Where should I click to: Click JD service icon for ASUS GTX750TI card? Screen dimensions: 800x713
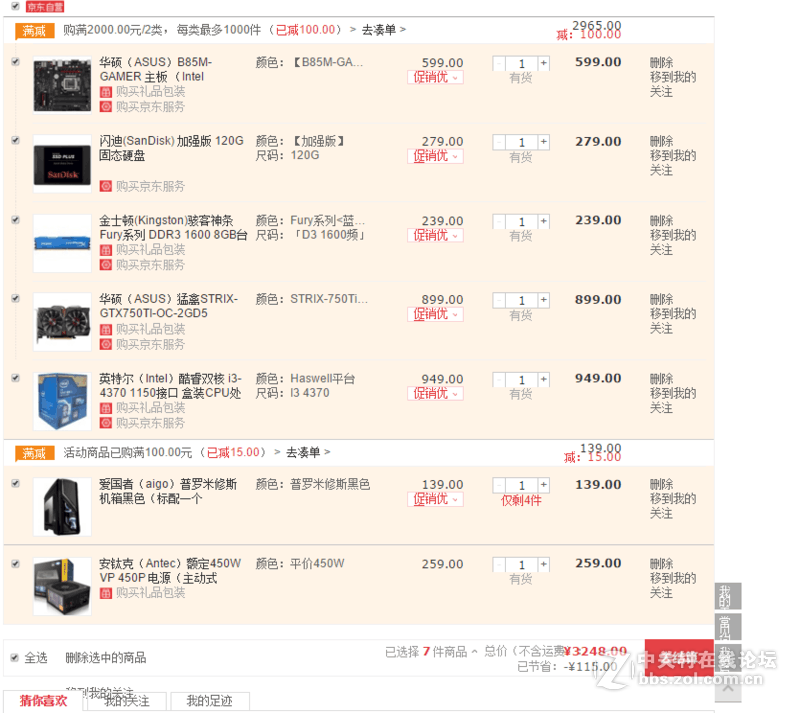pyautogui.click(x=106, y=344)
